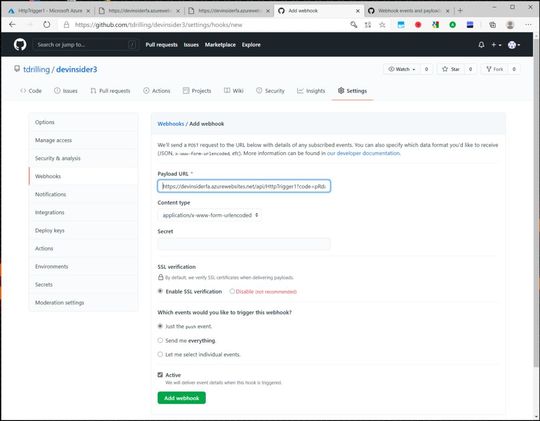Viewport: 540px width, 421px height.
Task: Choose Let me select individual events
Action: [160, 354]
